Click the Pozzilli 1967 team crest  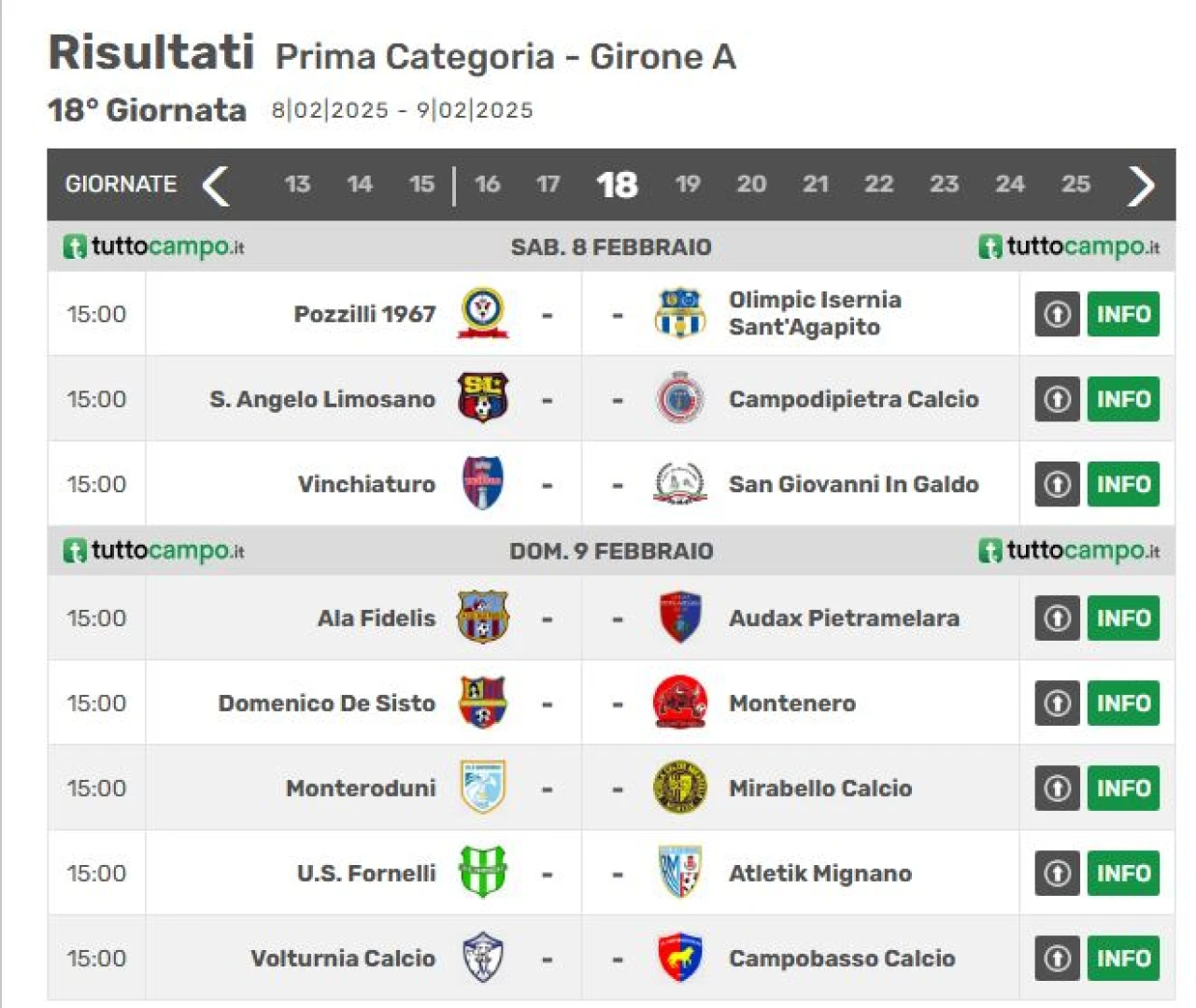tap(483, 313)
